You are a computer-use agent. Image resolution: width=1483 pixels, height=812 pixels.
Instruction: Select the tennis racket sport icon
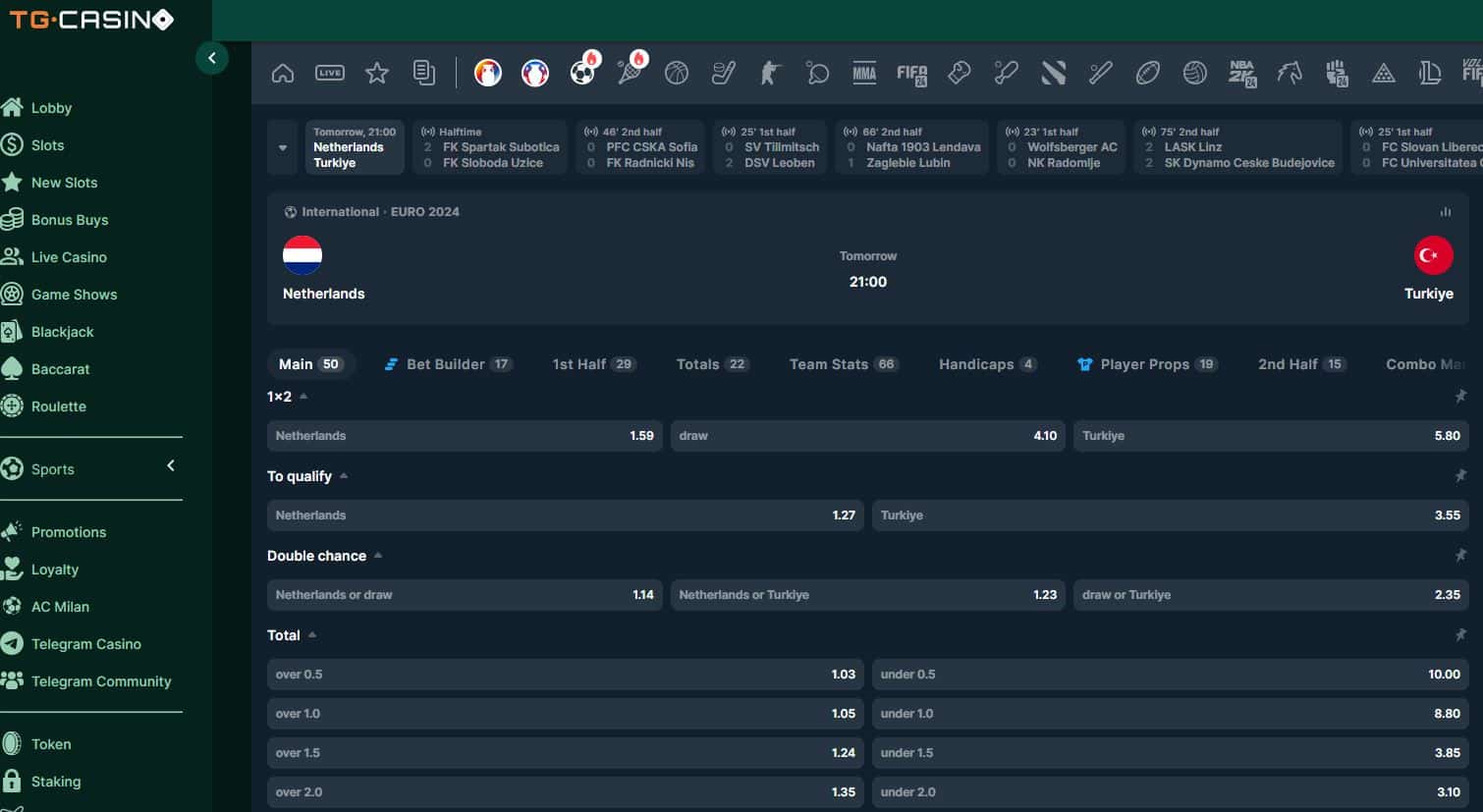[x=630, y=73]
